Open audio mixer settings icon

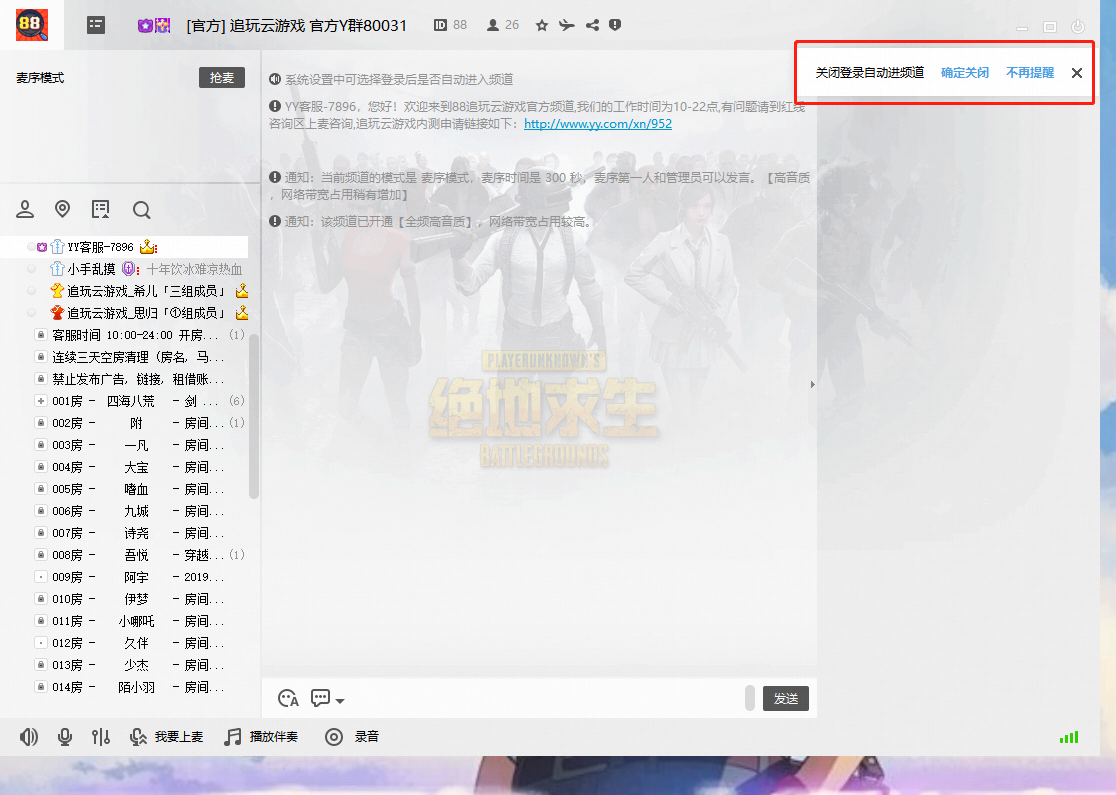[101, 737]
